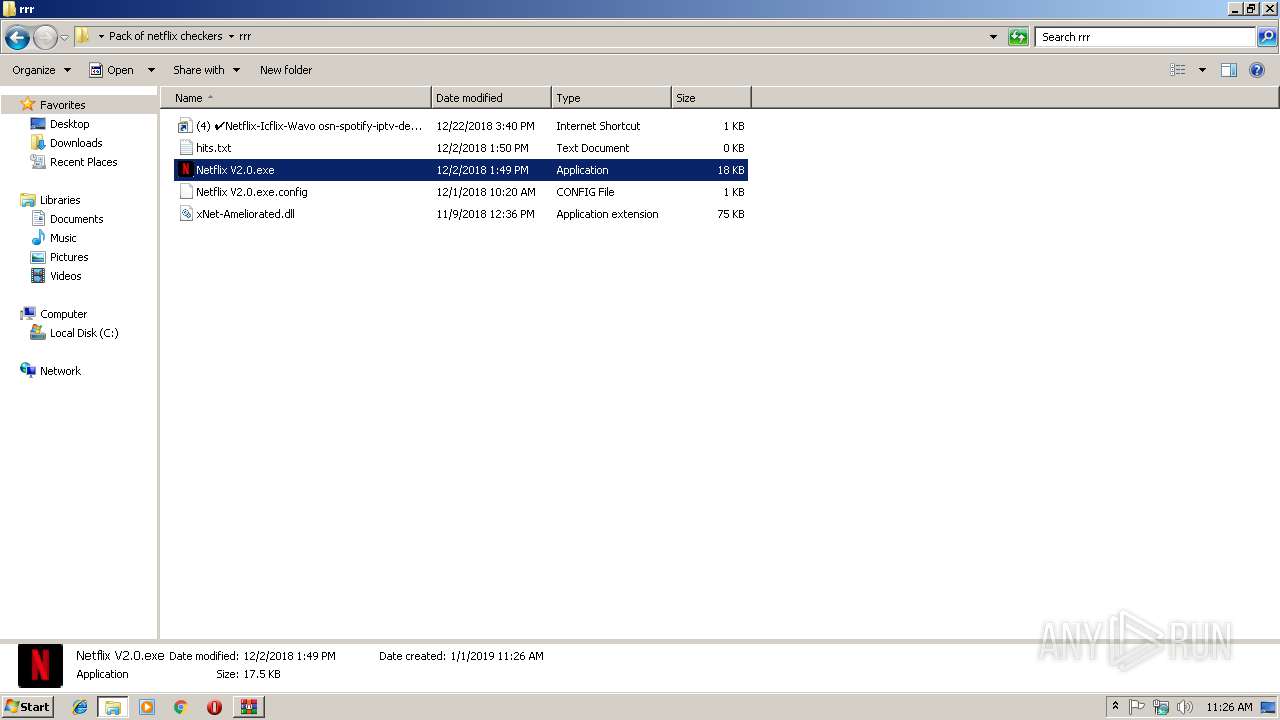Click the Change your view icon
The image size is (1280, 720).
(1178, 70)
